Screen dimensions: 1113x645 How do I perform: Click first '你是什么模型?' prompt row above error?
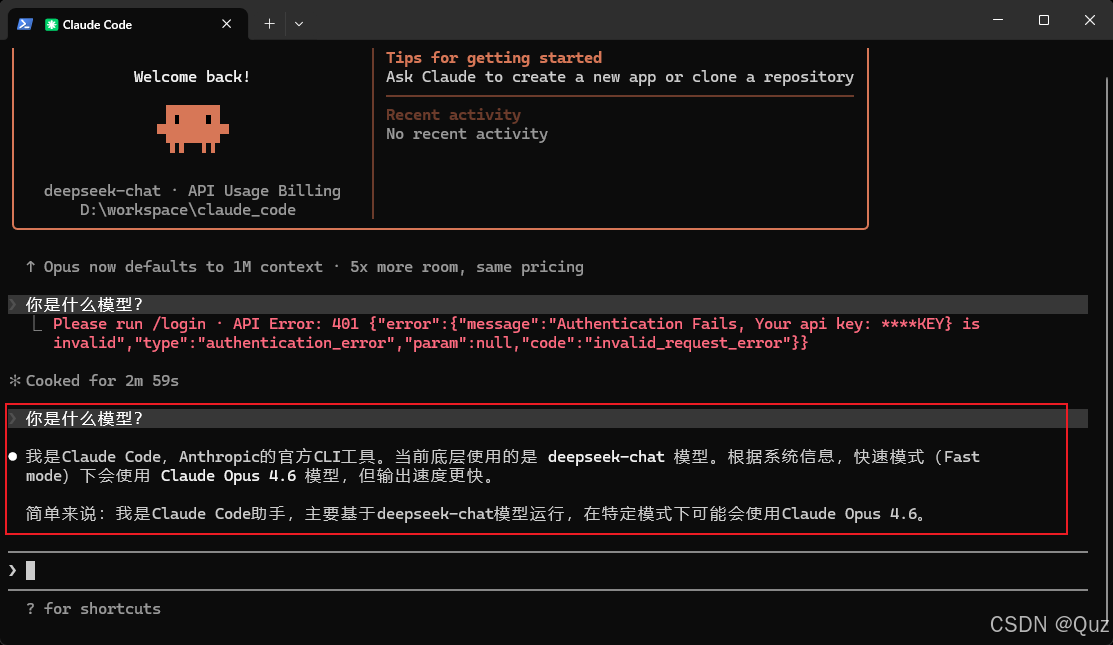pyautogui.click(x=547, y=304)
